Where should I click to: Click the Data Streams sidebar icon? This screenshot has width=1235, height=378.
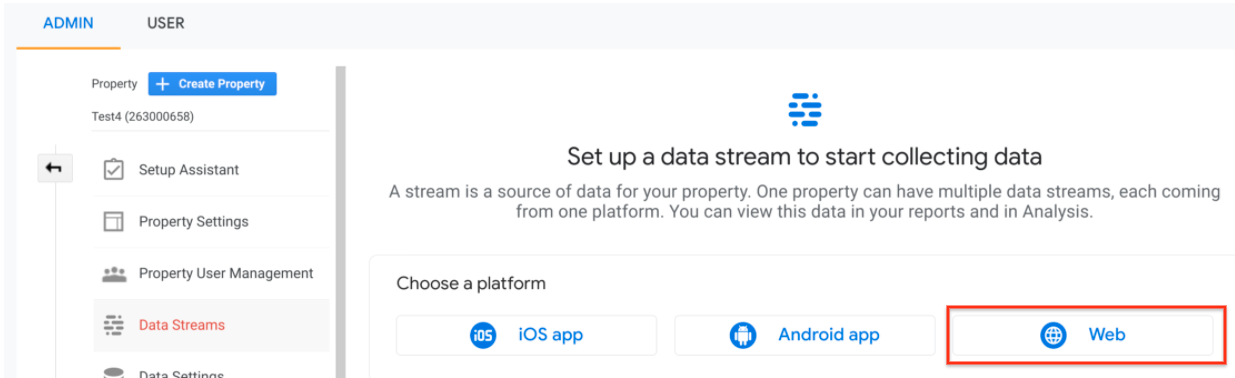pyautogui.click(x=114, y=325)
